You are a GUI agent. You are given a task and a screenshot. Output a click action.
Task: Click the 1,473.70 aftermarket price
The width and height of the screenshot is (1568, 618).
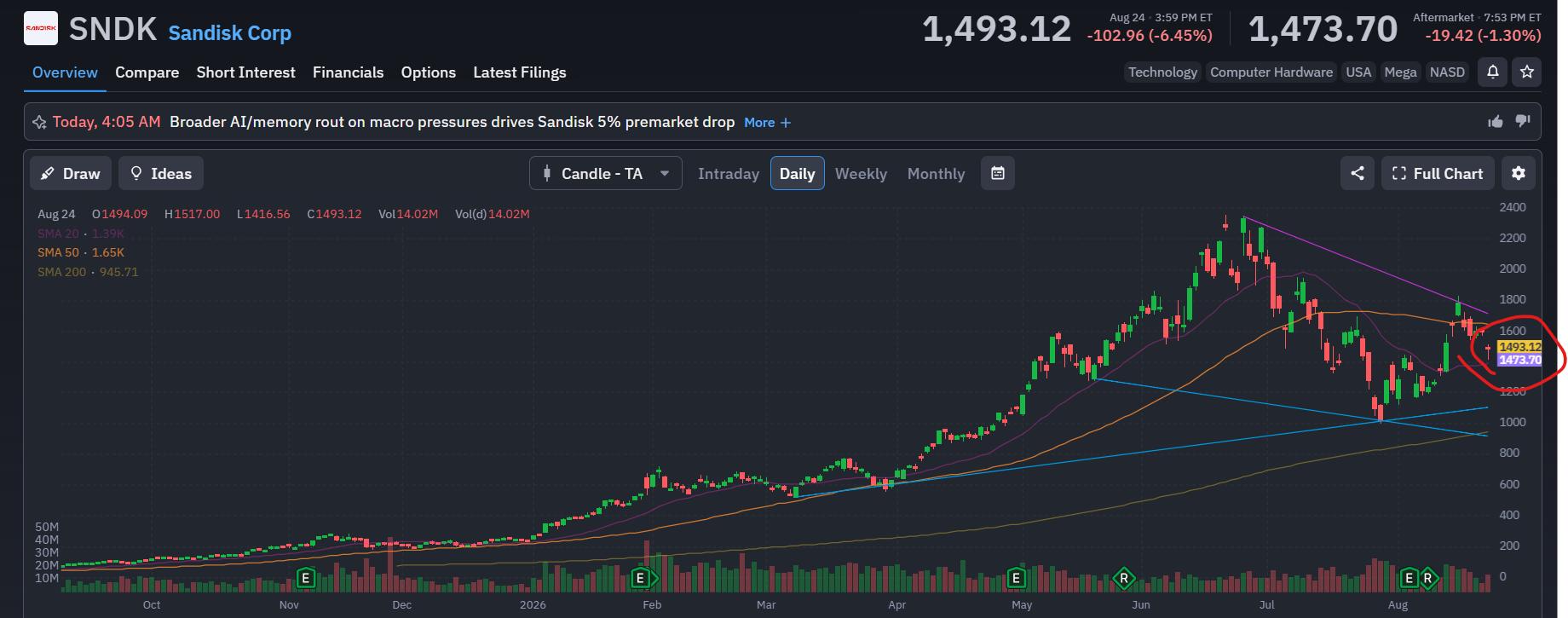tap(1323, 30)
